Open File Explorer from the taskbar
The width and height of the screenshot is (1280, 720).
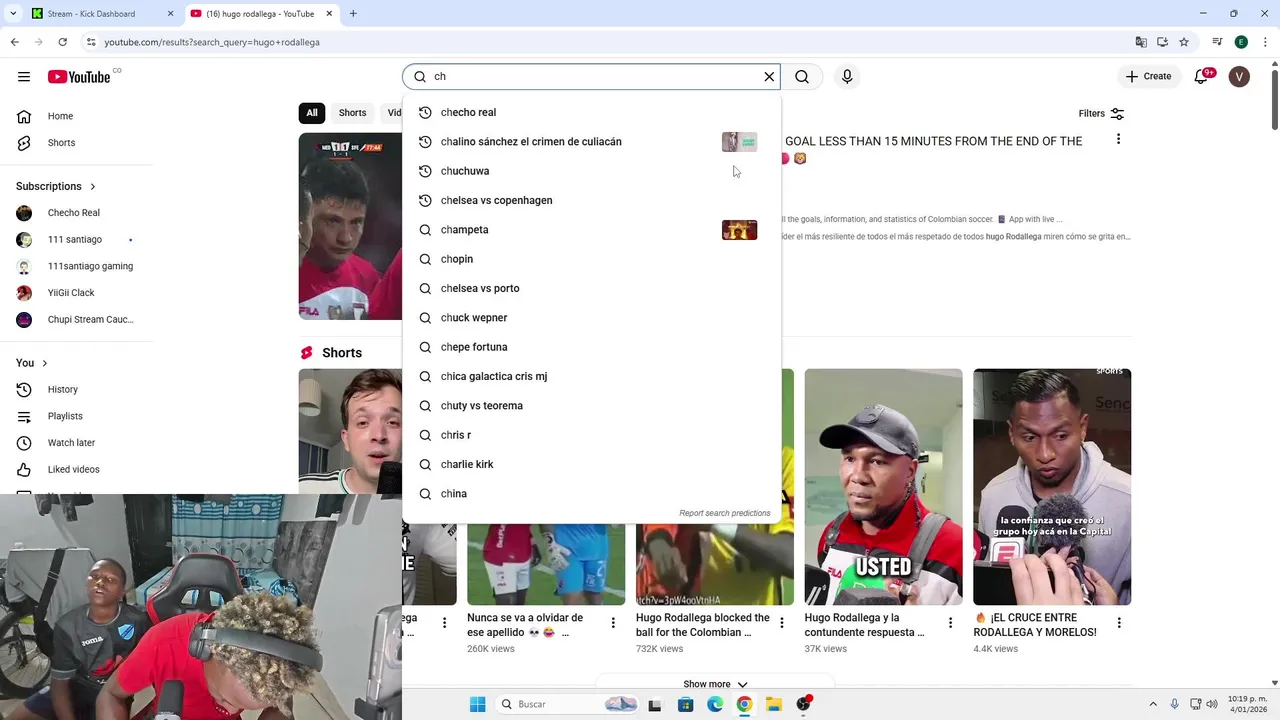pyautogui.click(x=774, y=704)
